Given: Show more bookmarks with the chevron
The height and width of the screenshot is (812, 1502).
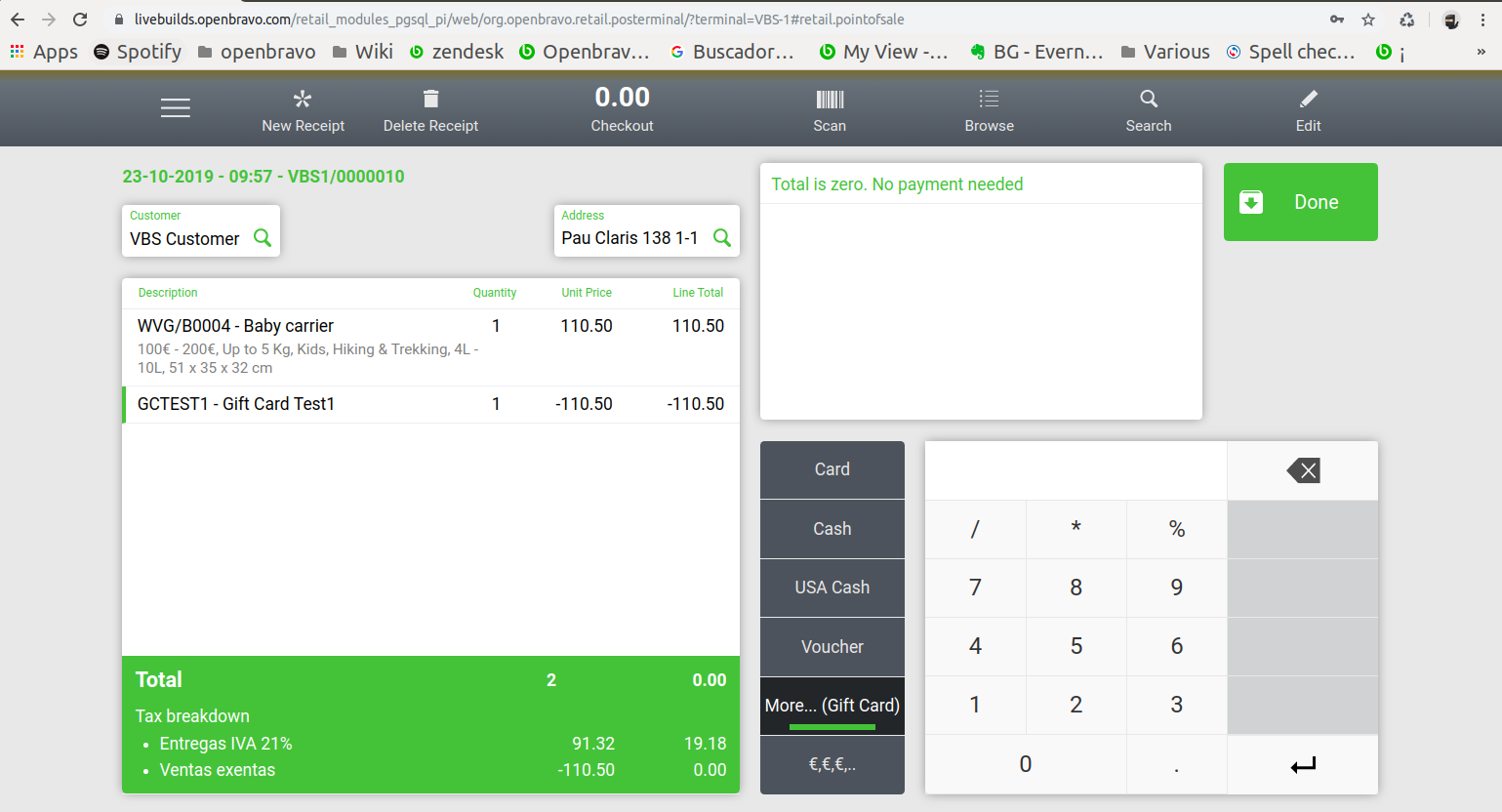Looking at the screenshot, I should click(1482, 52).
